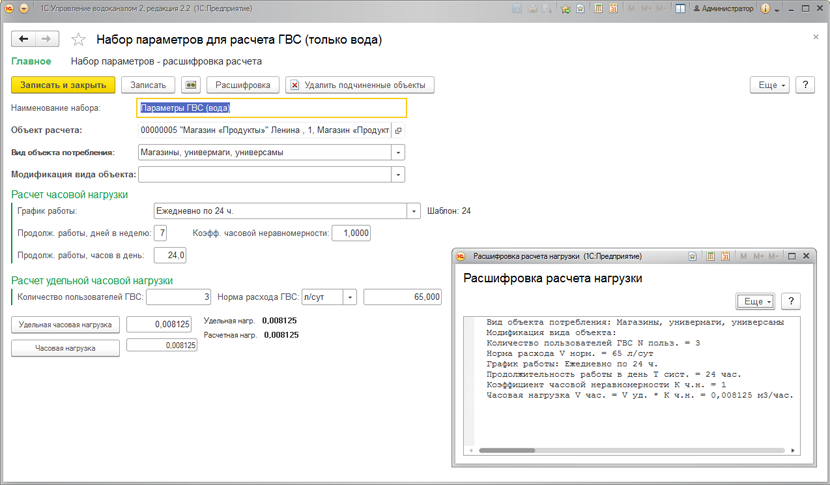
Task: Expand Вид объекта потребления dropdown
Action: 398,152
